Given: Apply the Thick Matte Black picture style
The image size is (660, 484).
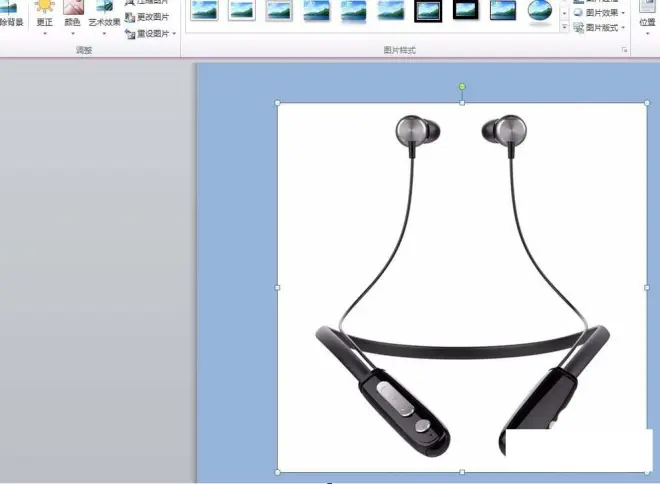Looking at the screenshot, I should click(466, 10).
